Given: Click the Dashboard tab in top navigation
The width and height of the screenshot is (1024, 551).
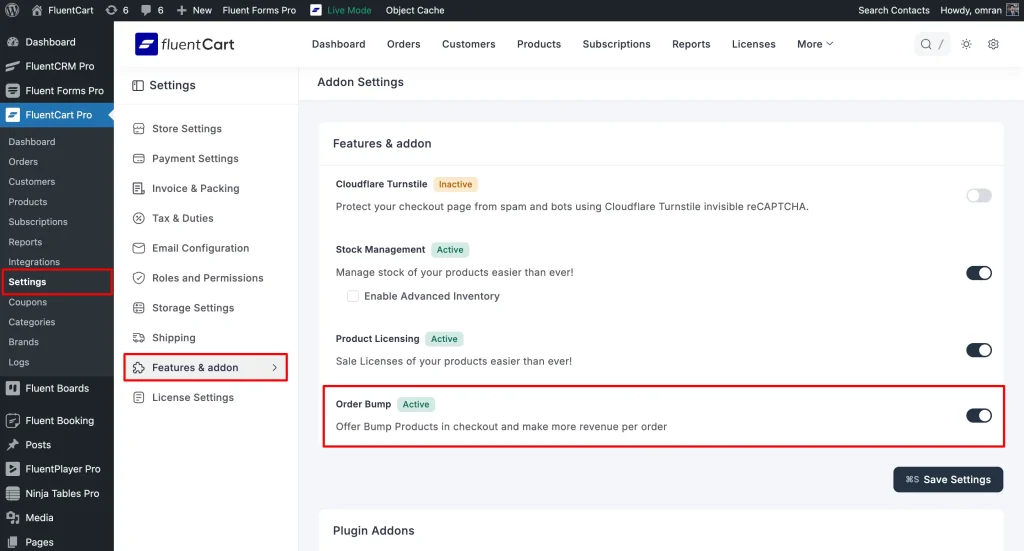Looking at the screenshot, I should point(338,44).
